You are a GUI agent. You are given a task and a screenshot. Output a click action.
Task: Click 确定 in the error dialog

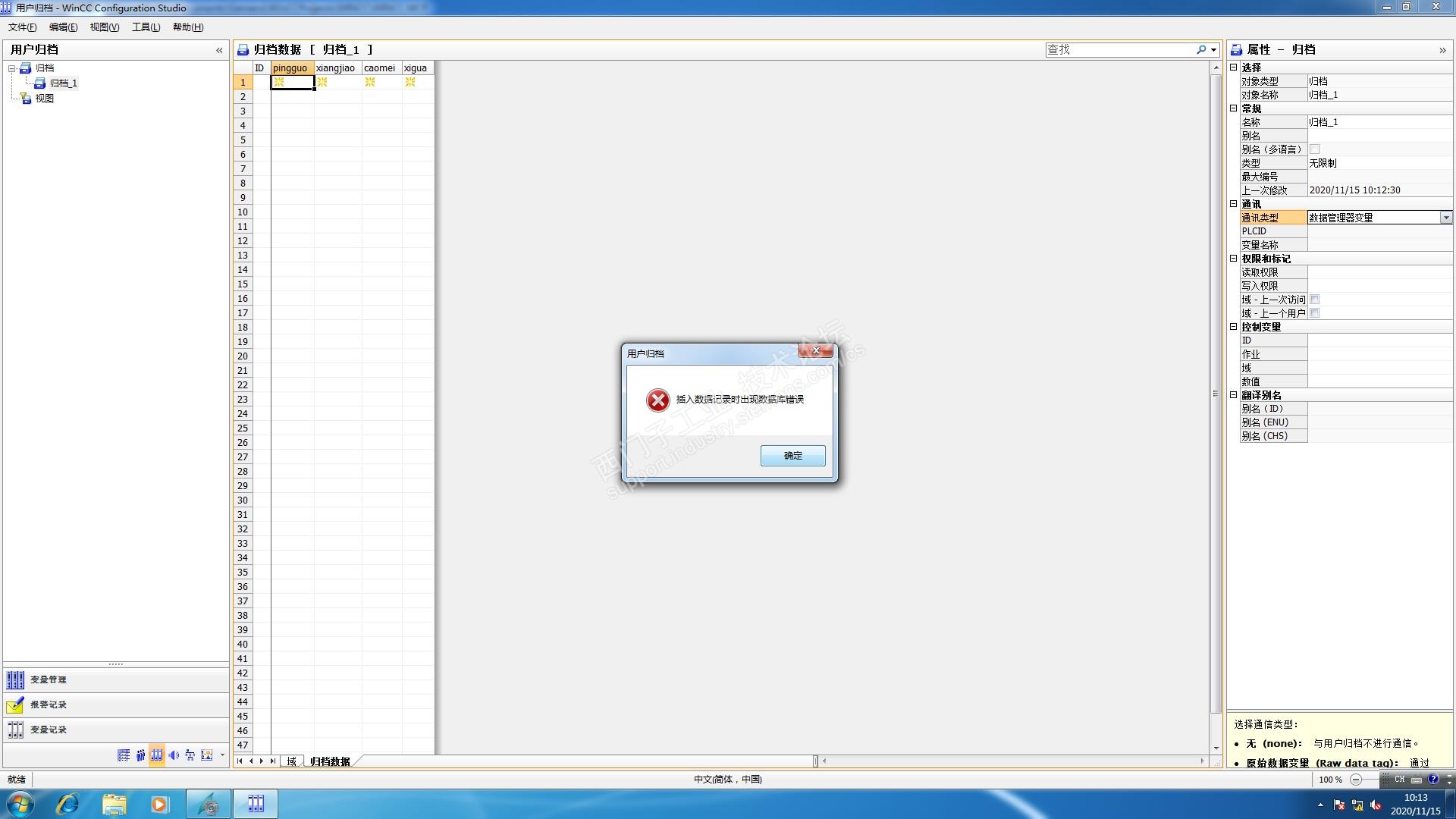coord(792,456)
